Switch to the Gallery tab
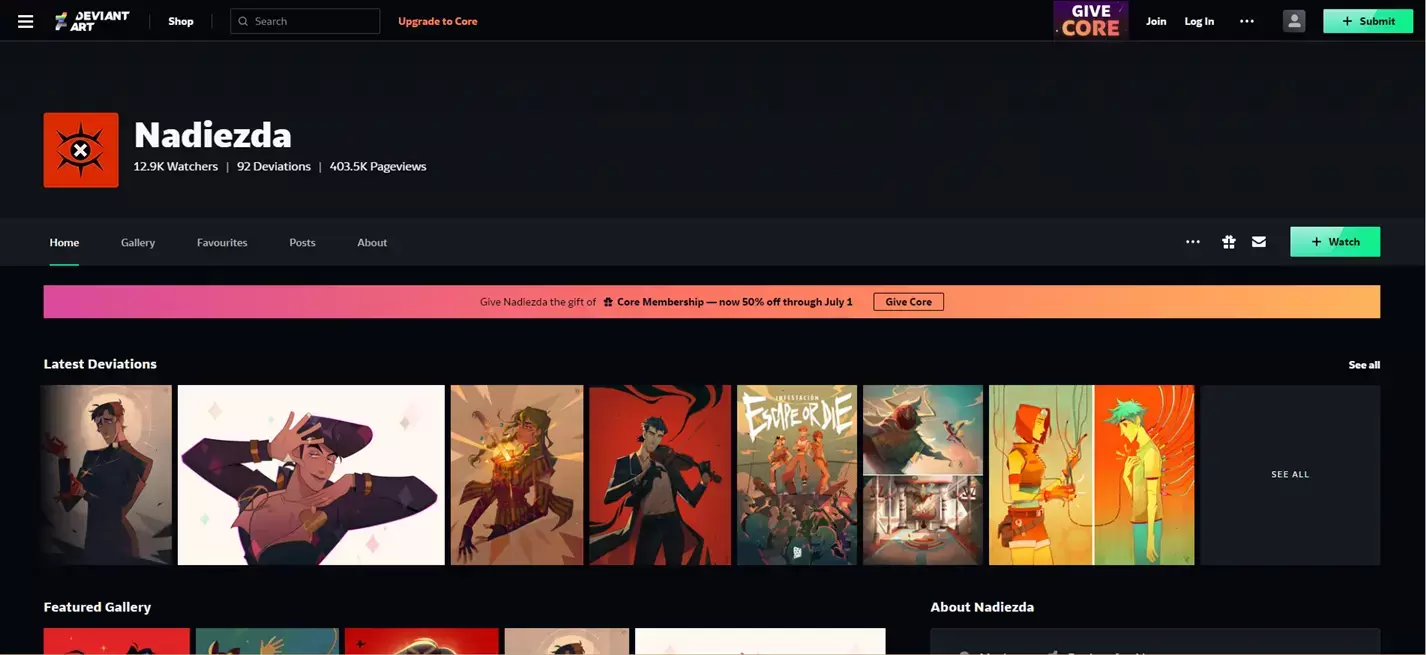 tap(138, 242)
